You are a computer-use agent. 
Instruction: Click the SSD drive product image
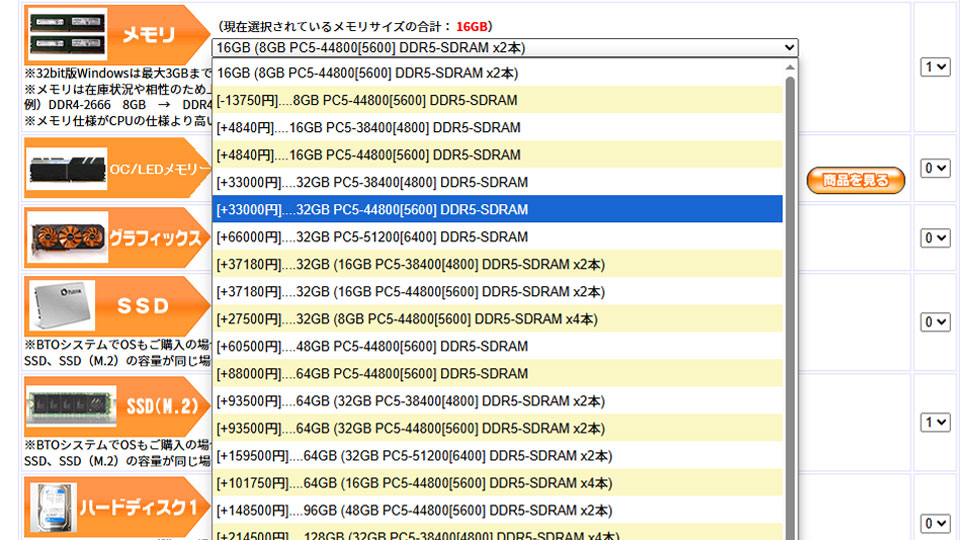pyautogui.click(x=67, y=305)
